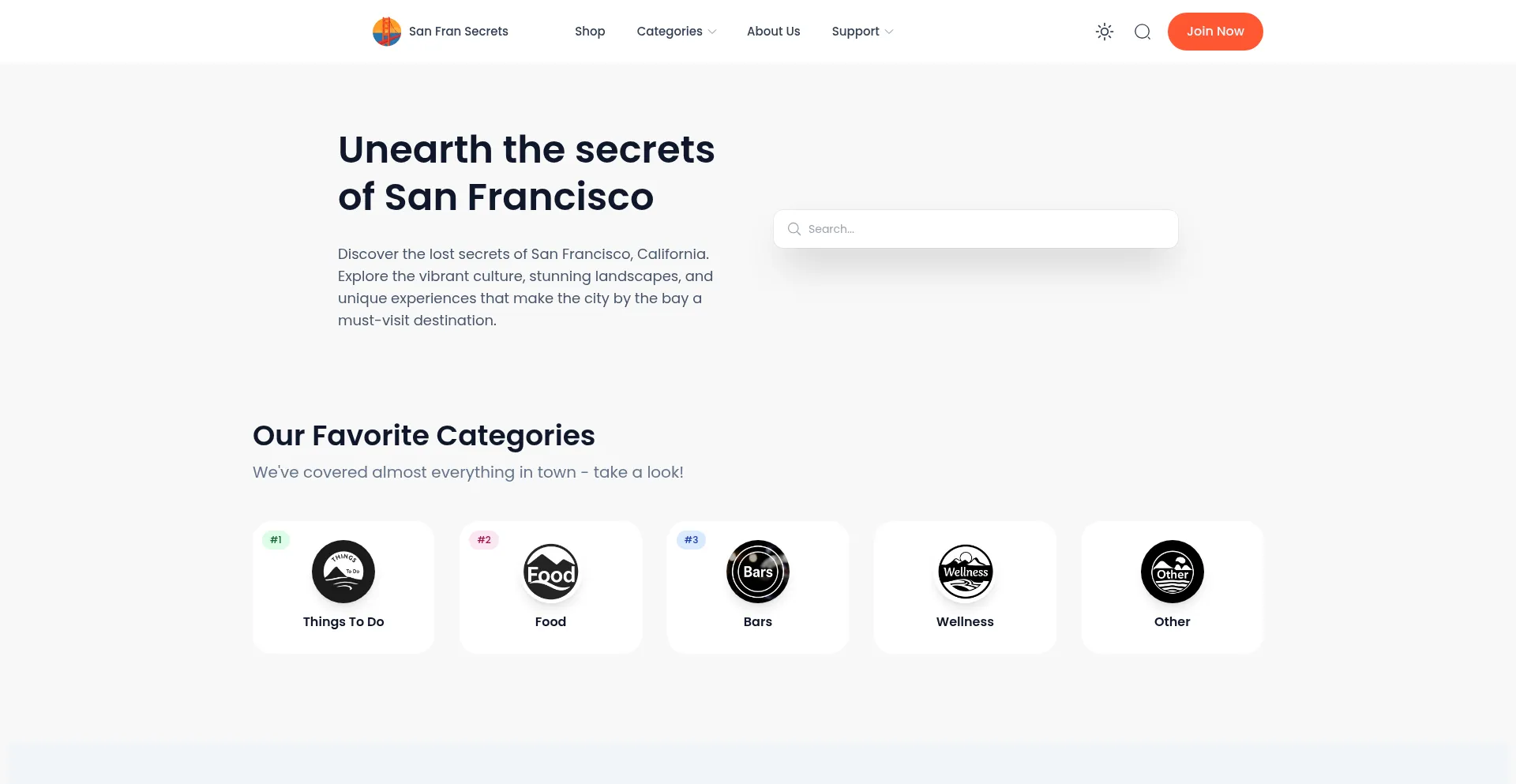This screenshot has height=784, width=1516.
Task: Expand the Categories dropdown menu
Action: point(677,32)
